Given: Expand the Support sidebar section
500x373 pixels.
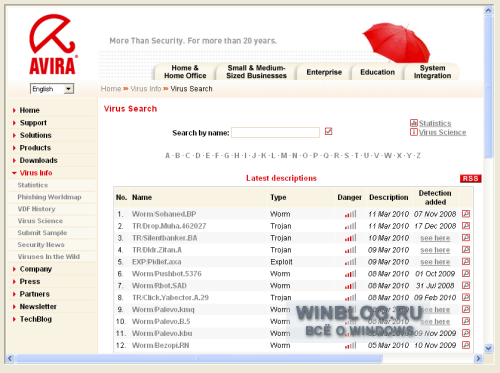Looking at the screenshot, I should [x=14, y=123].
